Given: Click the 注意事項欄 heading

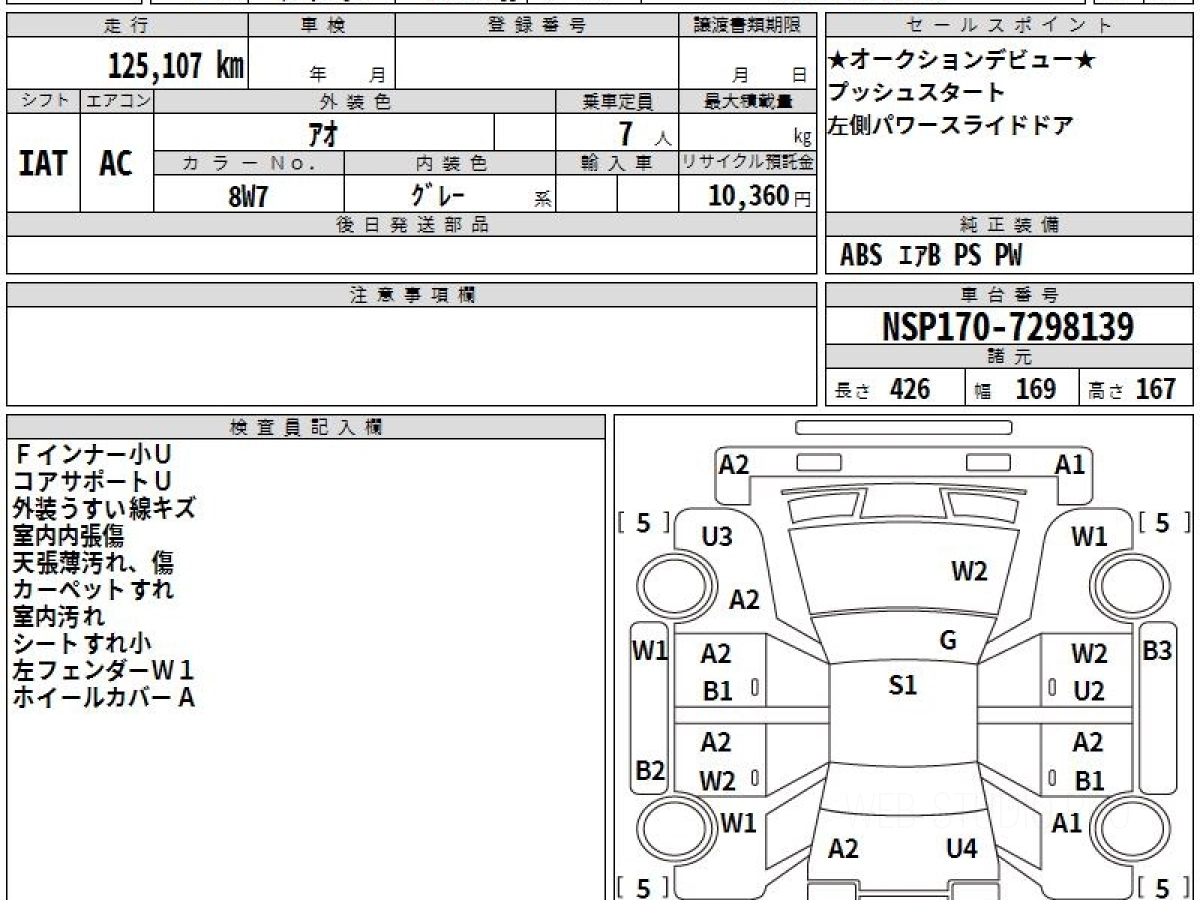Looking at the screenshot, I should (412, 295).
